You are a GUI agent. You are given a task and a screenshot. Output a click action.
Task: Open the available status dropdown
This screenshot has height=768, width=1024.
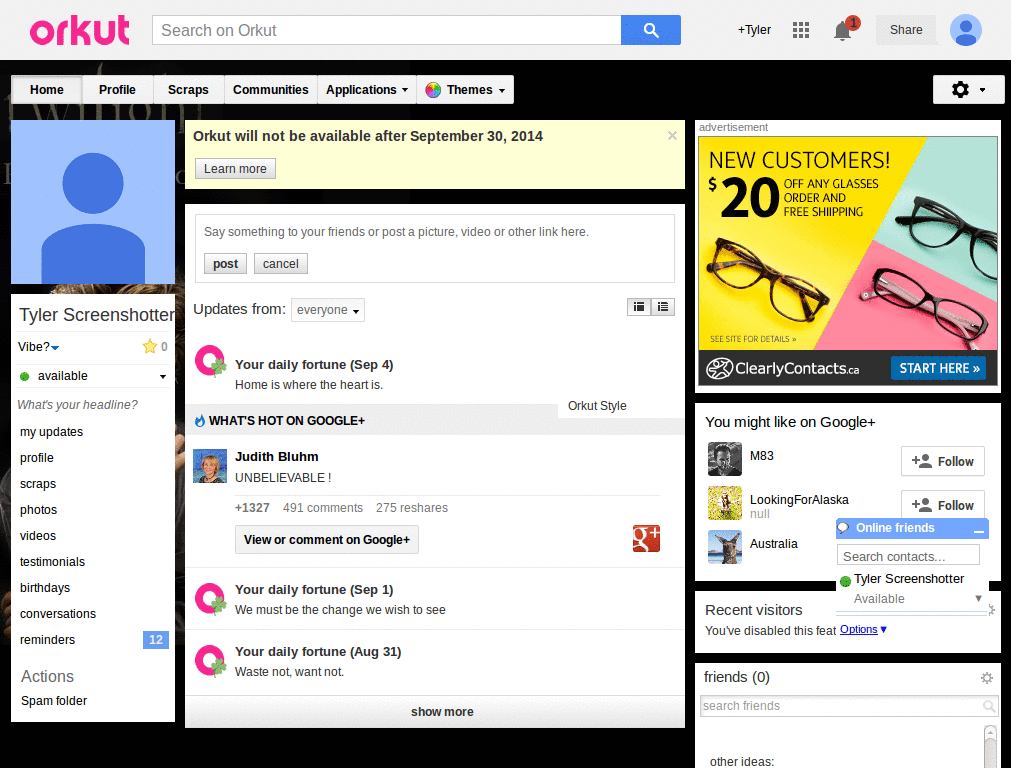click(163, 377)
